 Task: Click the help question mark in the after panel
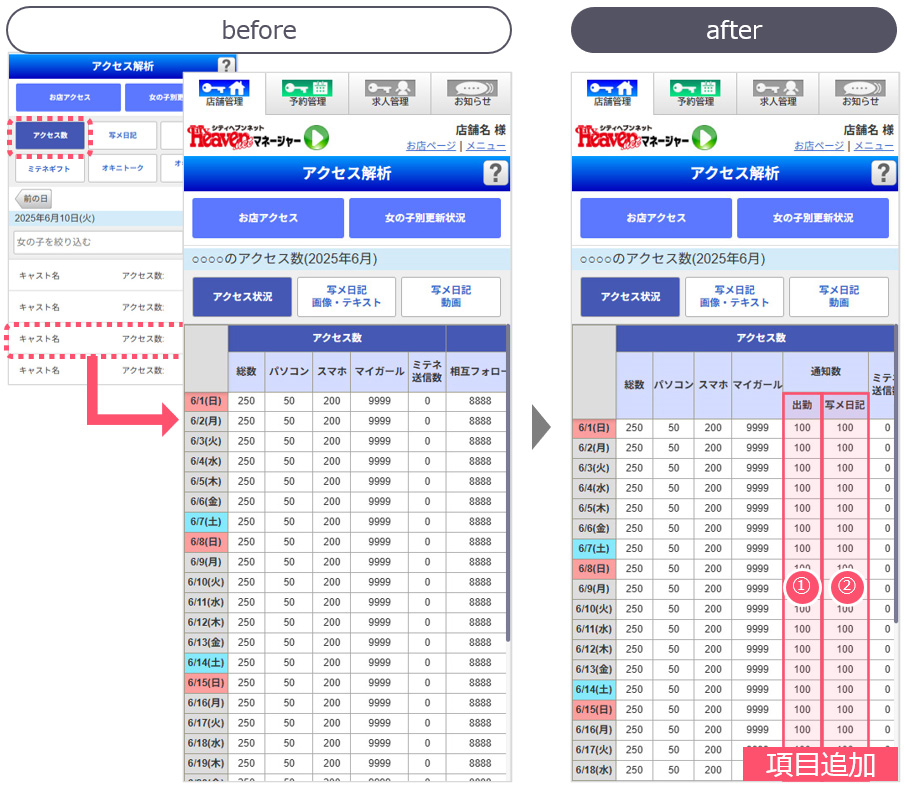(x=882, y=173)
